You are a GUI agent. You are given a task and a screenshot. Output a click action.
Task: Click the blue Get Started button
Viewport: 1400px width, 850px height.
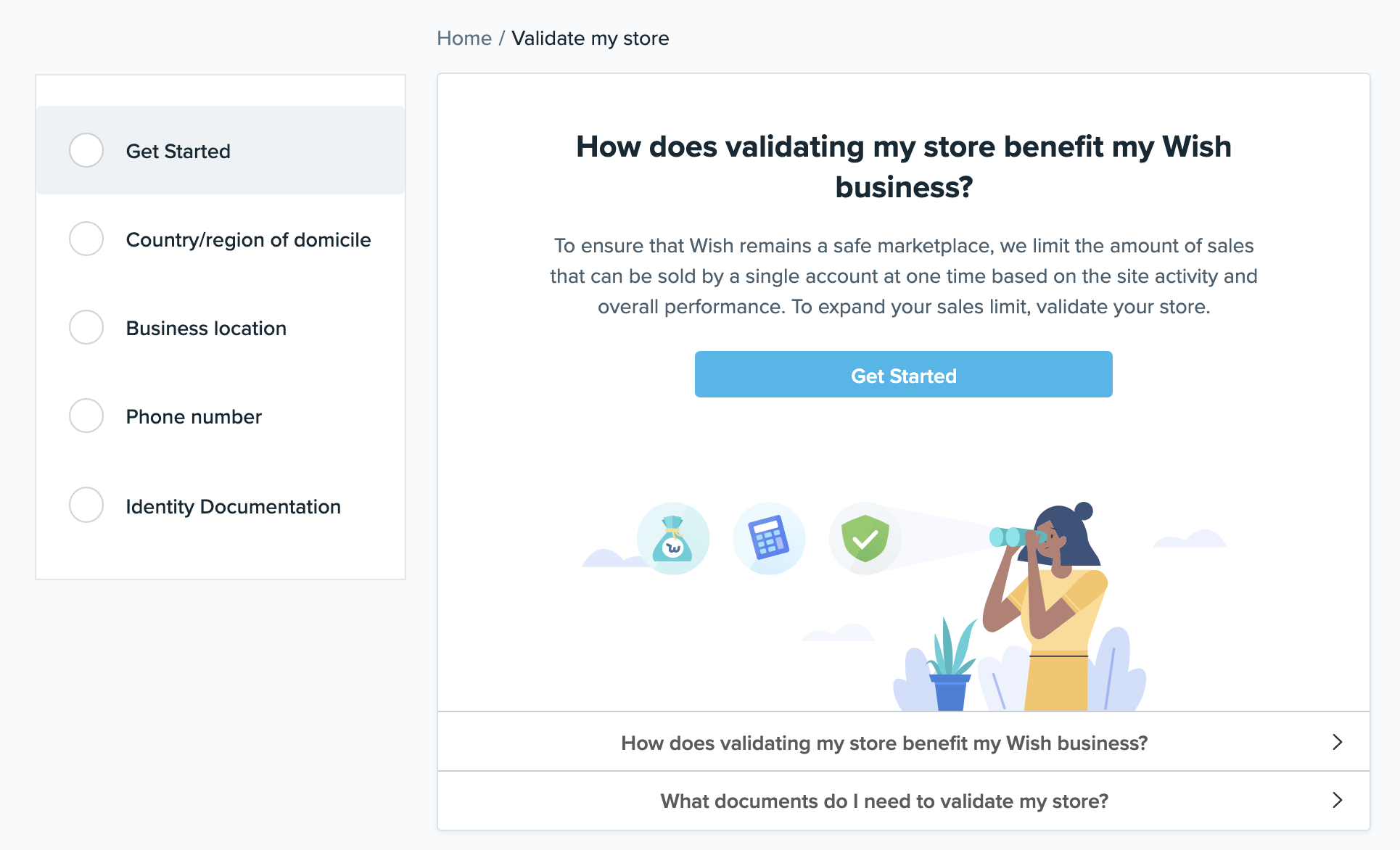904,374
